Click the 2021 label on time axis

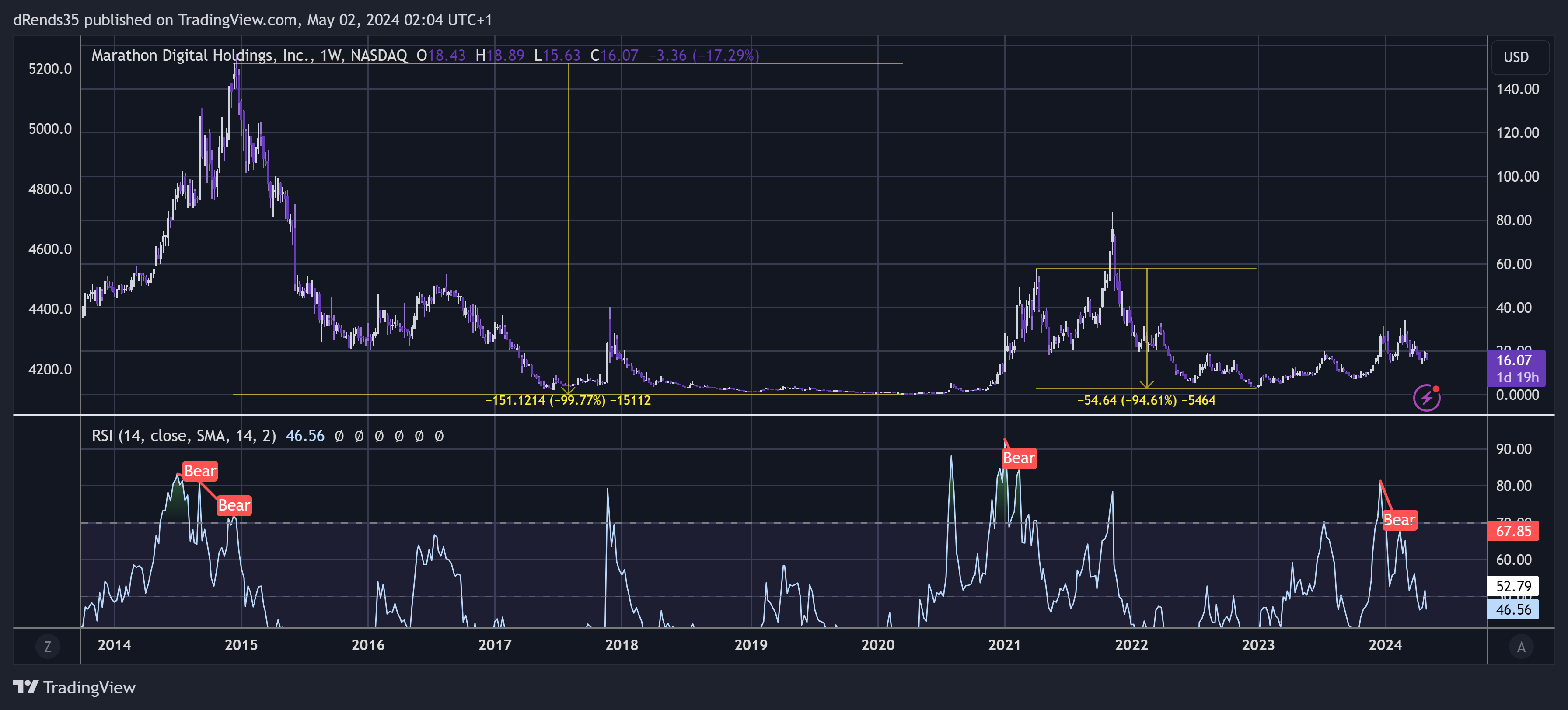tap(1004, 645)
